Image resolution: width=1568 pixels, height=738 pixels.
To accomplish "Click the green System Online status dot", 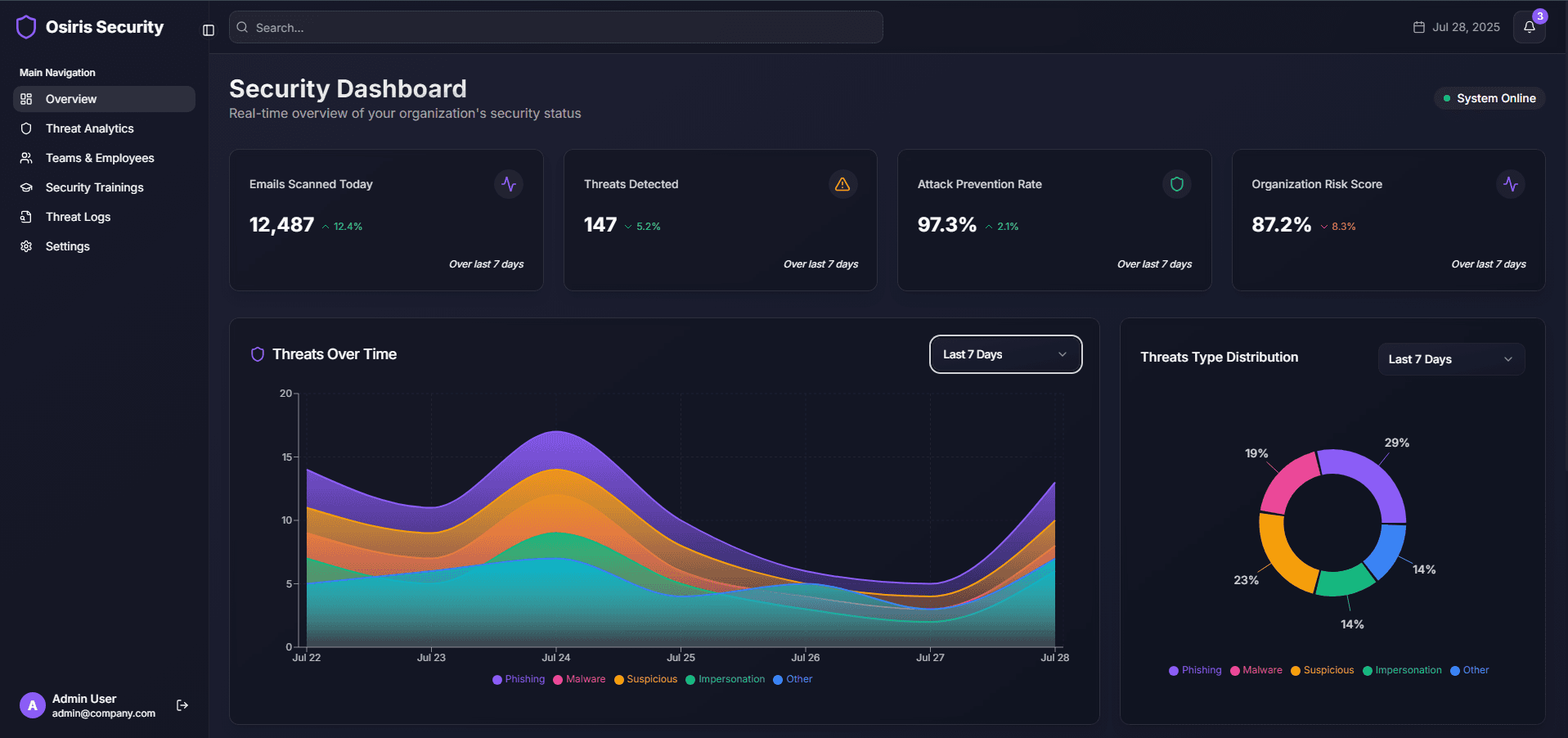I will (1447, 98).
